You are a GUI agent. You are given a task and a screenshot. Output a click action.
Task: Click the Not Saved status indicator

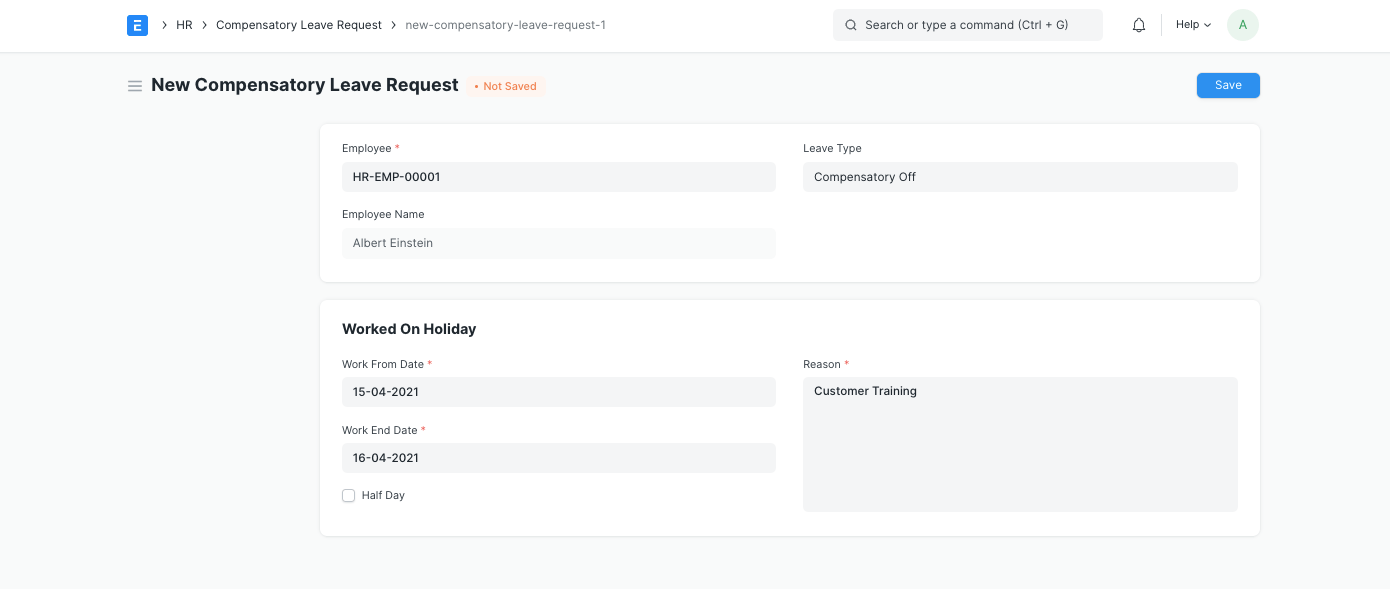[x=505, y=86]
